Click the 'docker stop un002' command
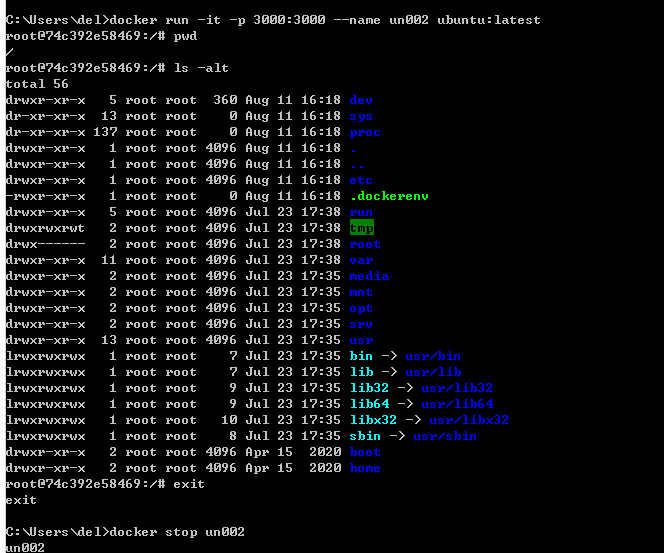 coord(177,532)
